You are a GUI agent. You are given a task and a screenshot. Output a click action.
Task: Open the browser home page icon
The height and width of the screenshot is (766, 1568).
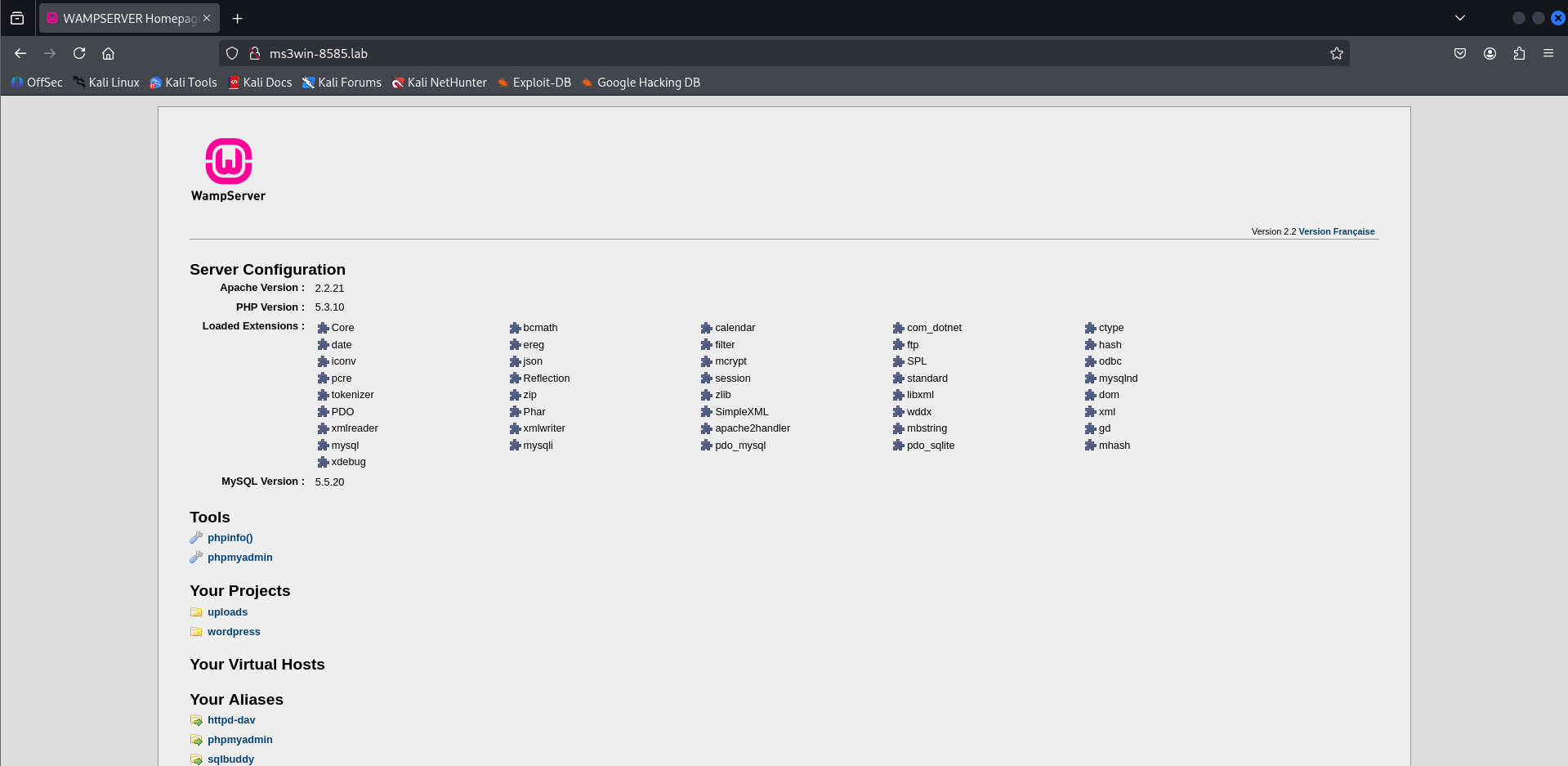click(x=108, y=53)
